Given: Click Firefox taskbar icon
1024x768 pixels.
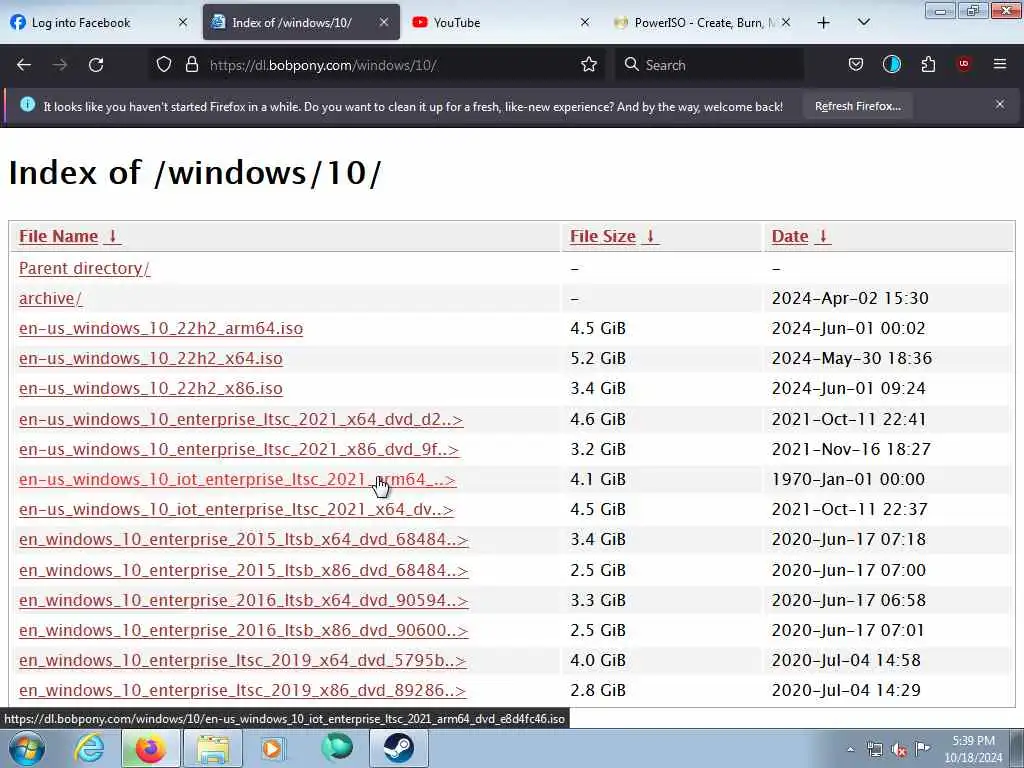Looking at the screenshot, I should (x=150, y=748).
